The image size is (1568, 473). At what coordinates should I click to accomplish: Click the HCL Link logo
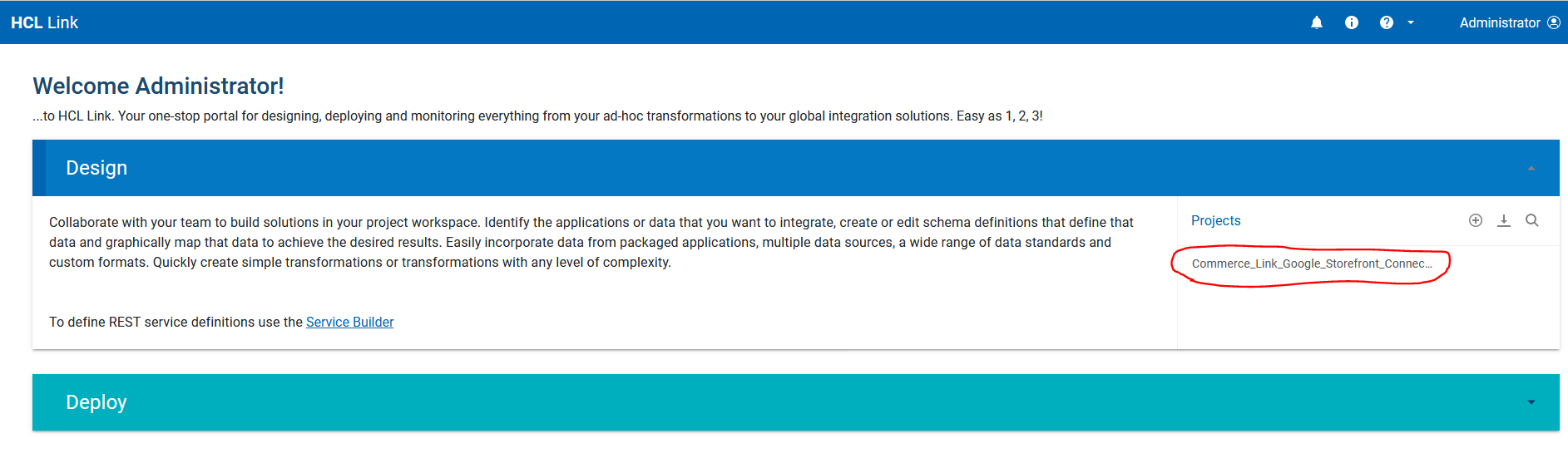tap(45, 22)
